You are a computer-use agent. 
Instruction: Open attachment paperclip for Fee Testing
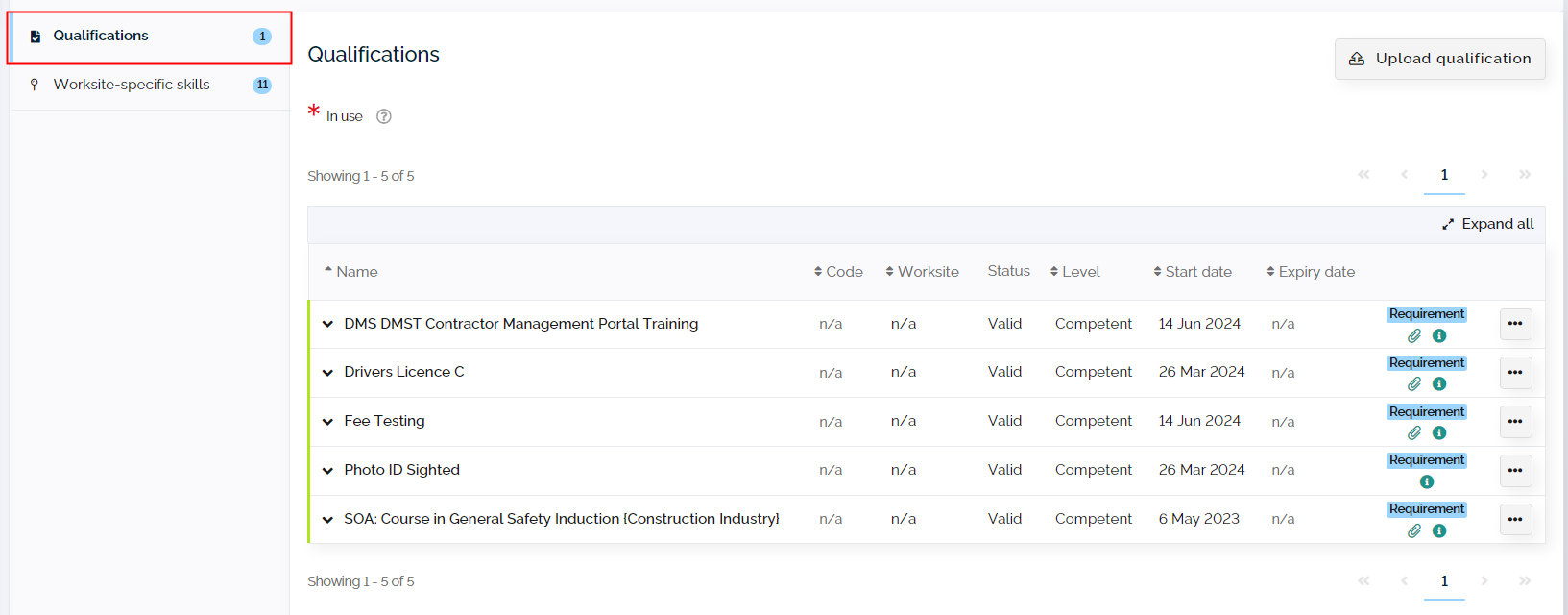pos(1414,433)
